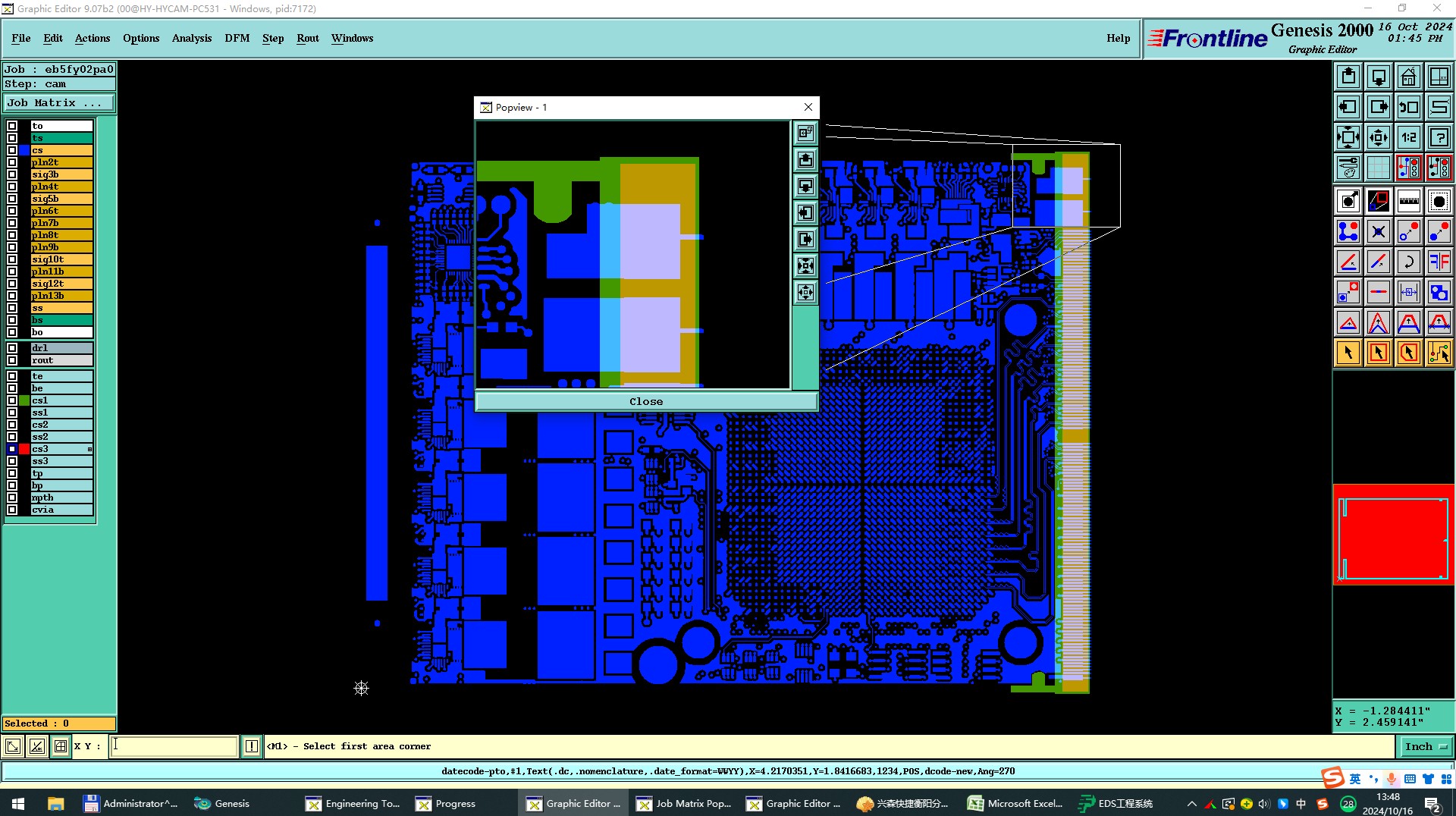
Task: Click the Popview pan up icon
Action: [805, 160]
